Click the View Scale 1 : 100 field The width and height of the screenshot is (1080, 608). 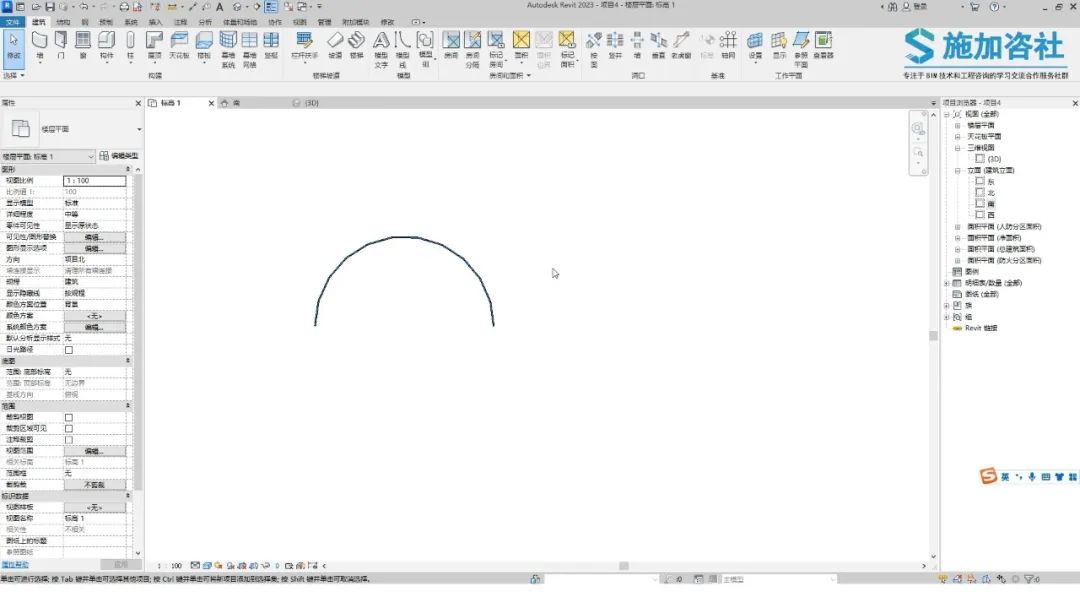pos(94,180)
